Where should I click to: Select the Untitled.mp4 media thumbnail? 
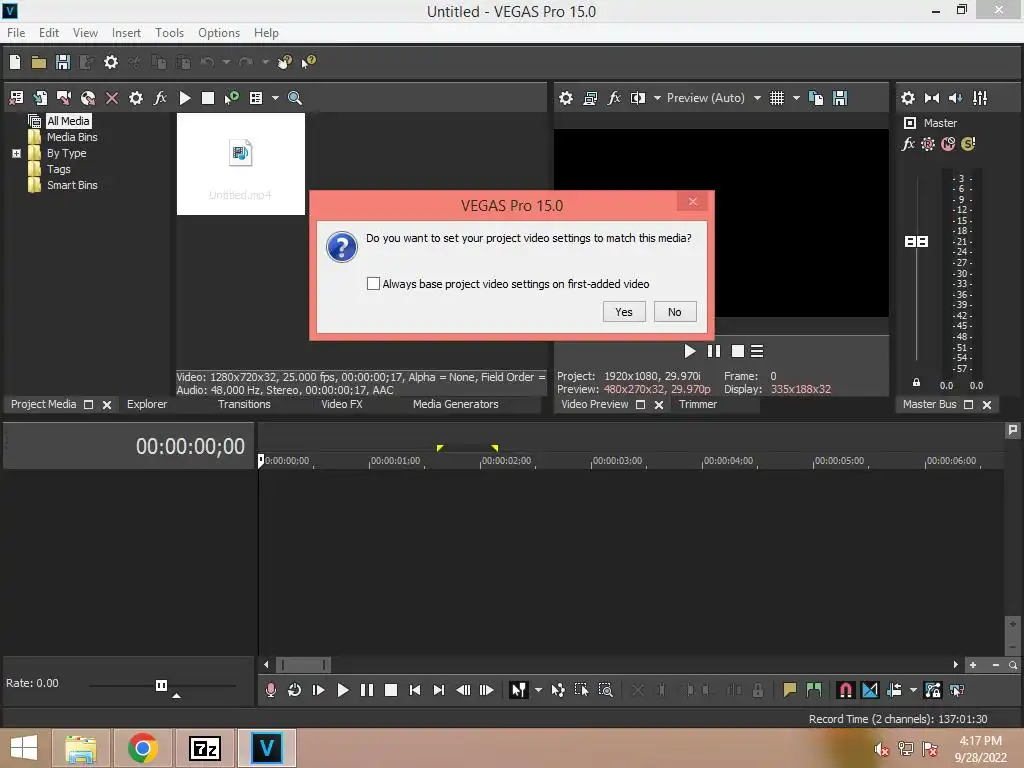(x=240, y=164)
